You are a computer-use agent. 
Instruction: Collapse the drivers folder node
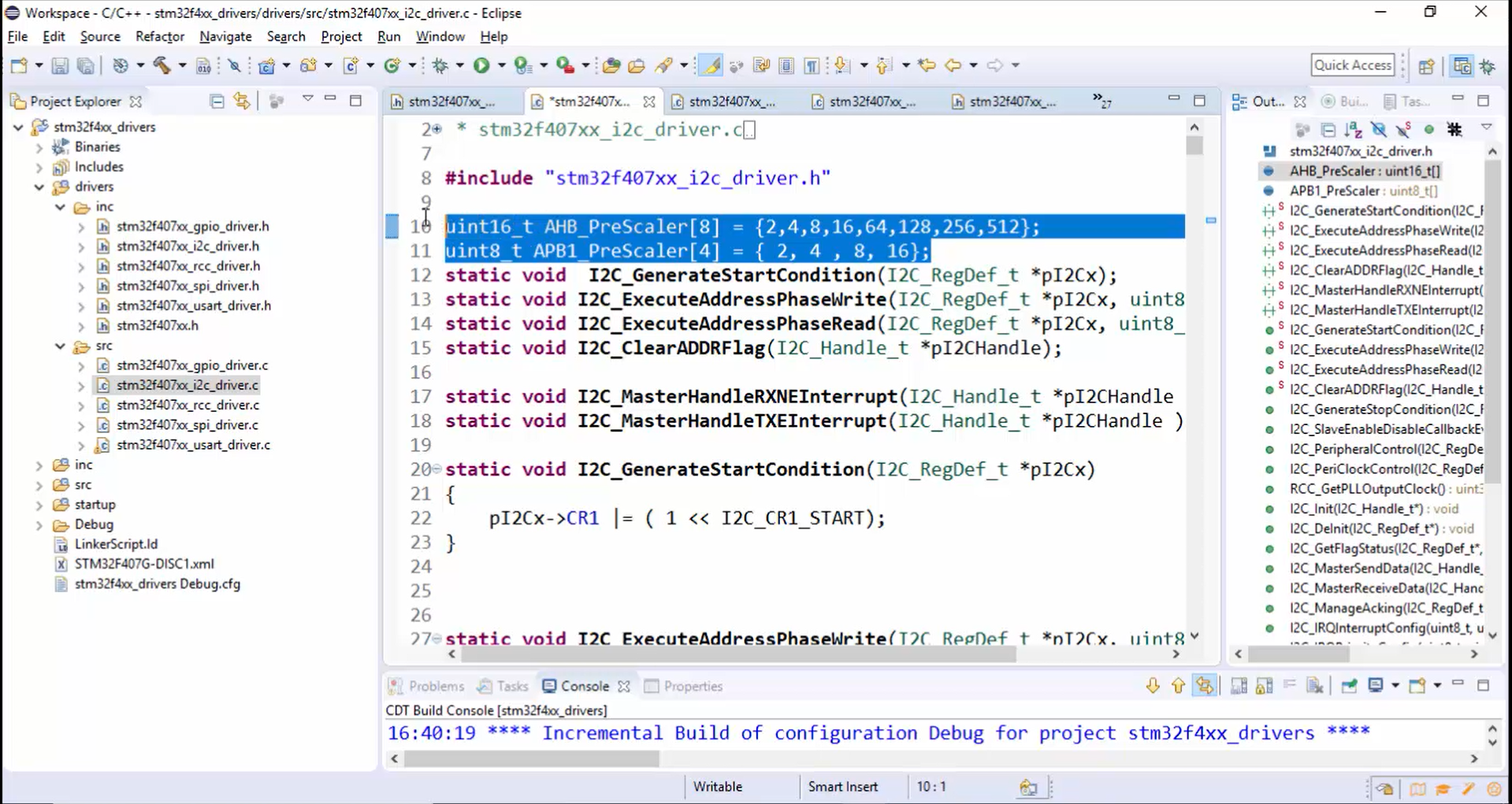[39, 187]
